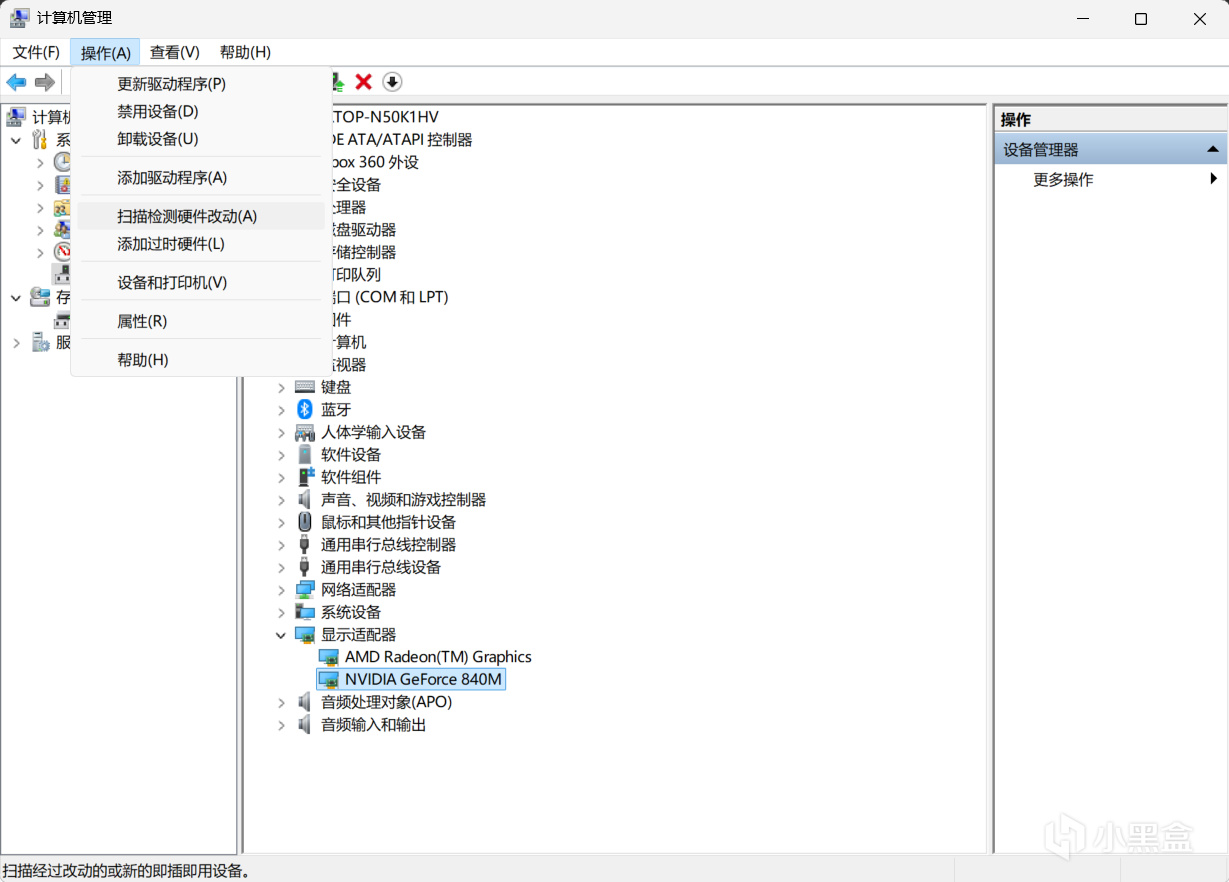Choose 设备和打印机(V) from the menu

point(200,282)
